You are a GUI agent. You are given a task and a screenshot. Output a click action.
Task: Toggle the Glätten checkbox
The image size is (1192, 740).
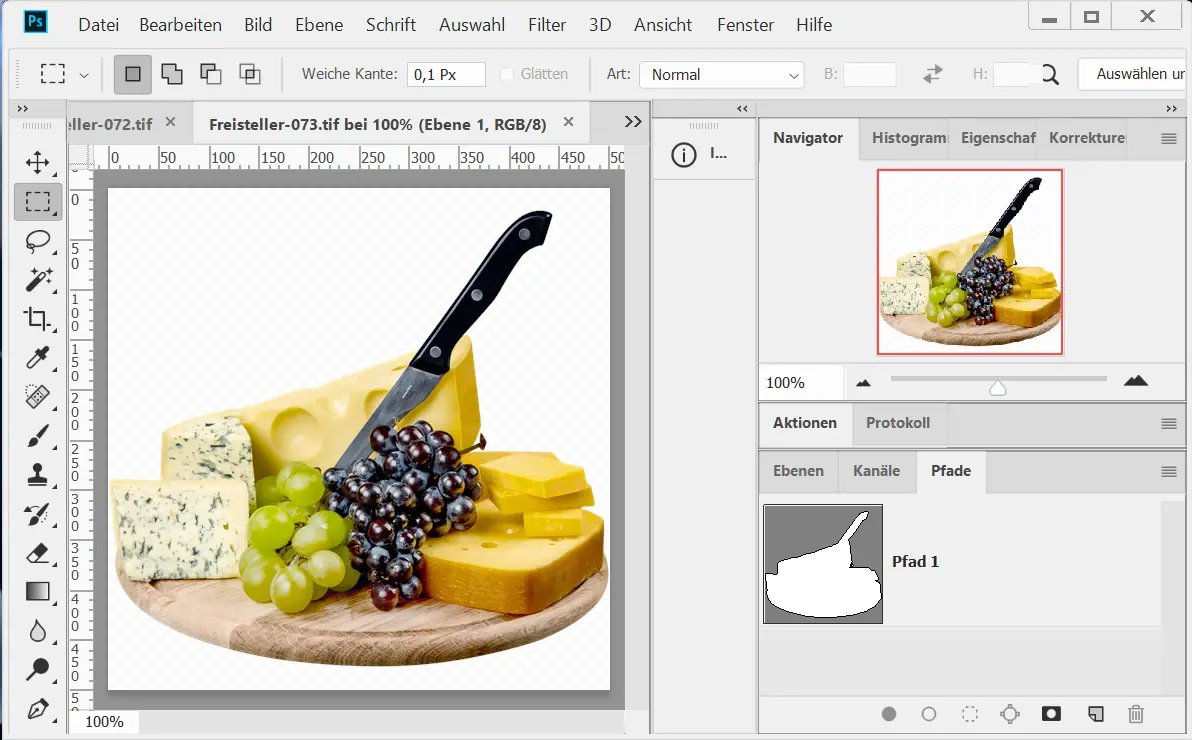(507, 74)
